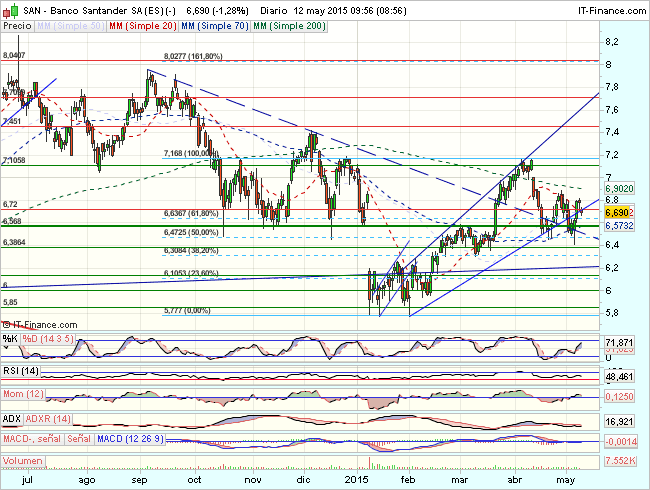Image resolution: width=650 pixels, height=490 pixels.
Task: Select the RSI (14) panel label
Action: pyautogui.click(x=21, y=371)
